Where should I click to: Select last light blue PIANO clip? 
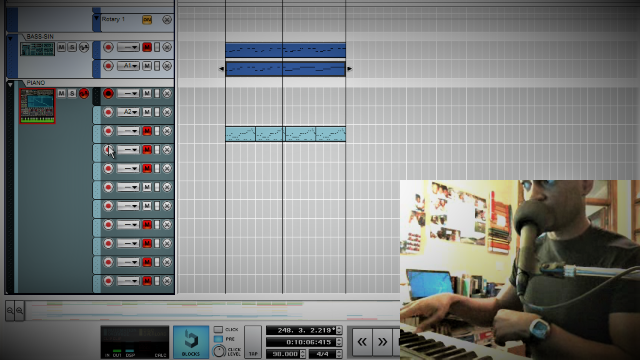(x=331, y=134)
